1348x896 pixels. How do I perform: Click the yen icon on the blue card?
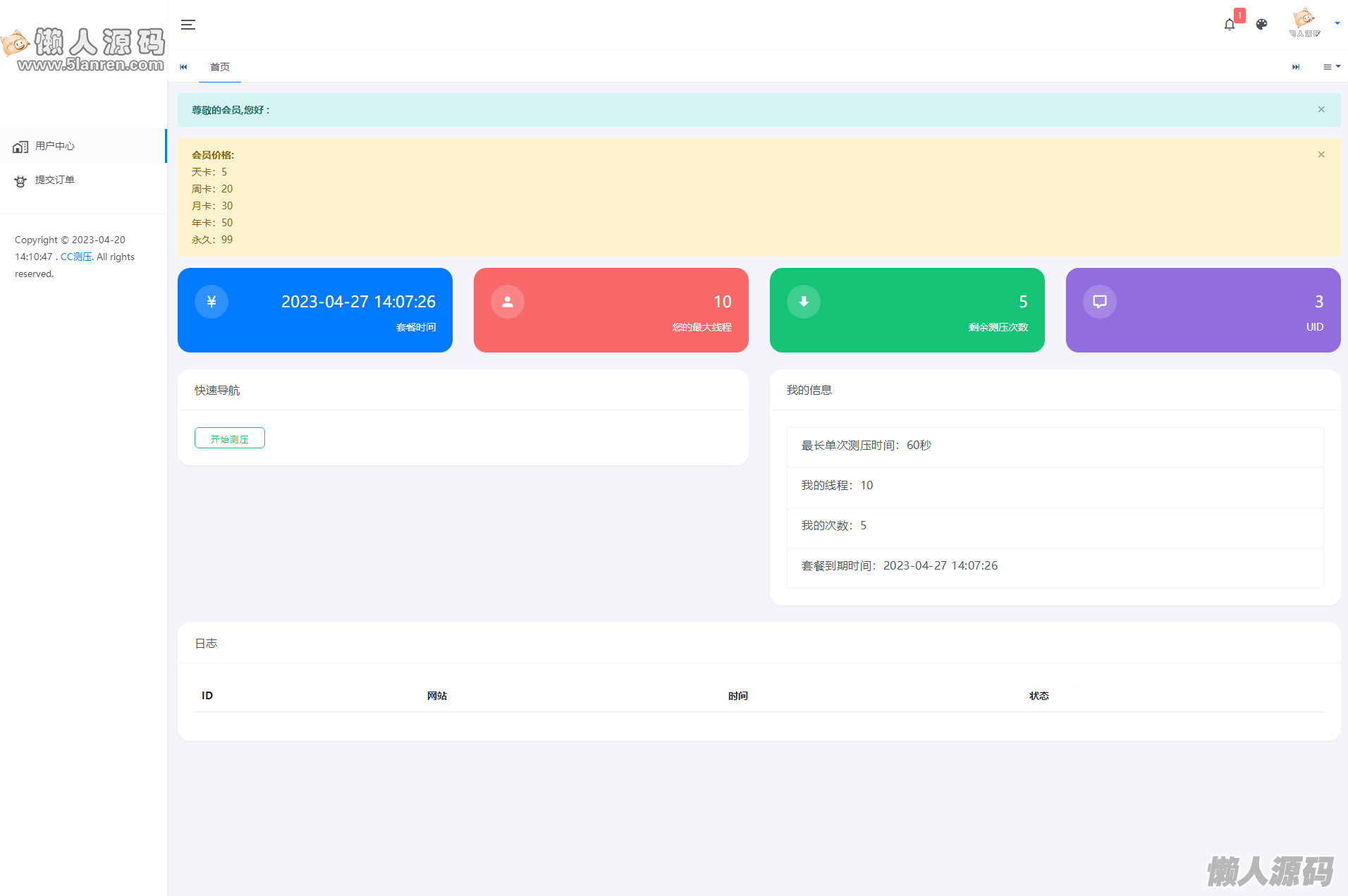(x=212, y=302)
